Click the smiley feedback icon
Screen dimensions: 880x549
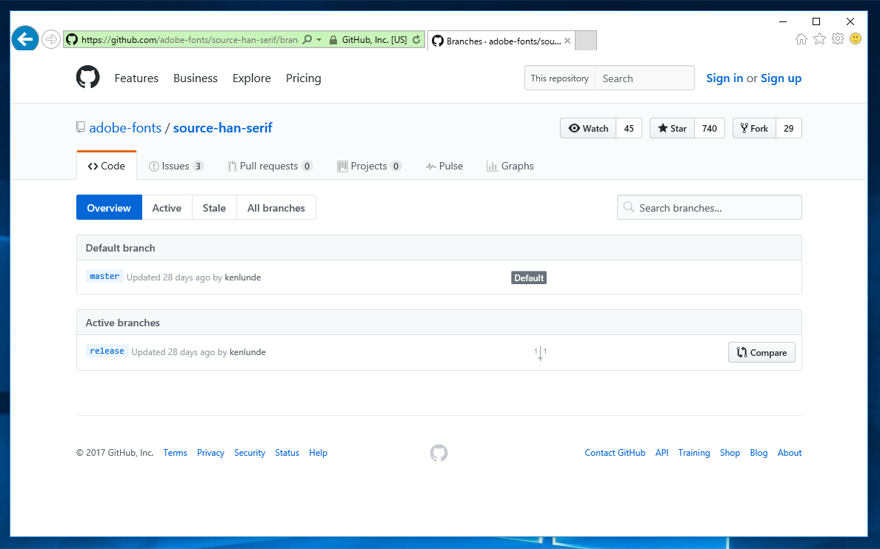[x=855, y=39]
